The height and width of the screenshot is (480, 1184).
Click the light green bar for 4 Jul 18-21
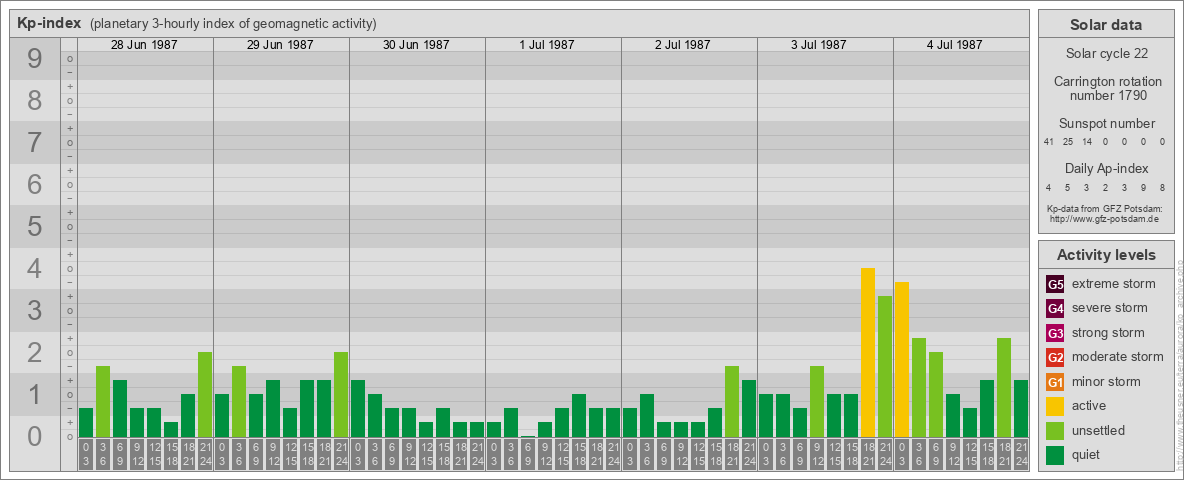point(1004,387)
